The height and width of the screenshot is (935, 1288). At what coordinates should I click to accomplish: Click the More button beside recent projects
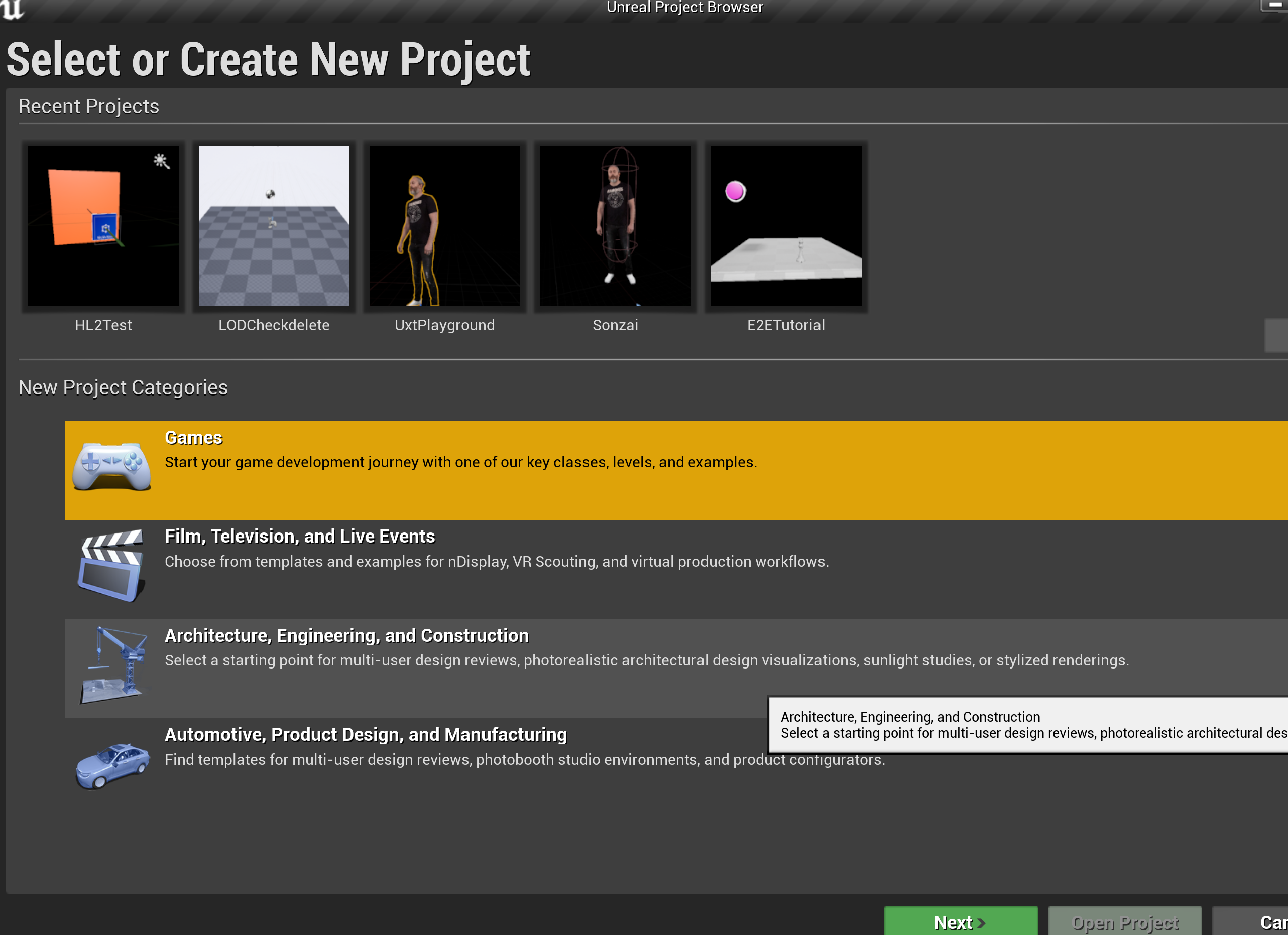point(1276,336)
